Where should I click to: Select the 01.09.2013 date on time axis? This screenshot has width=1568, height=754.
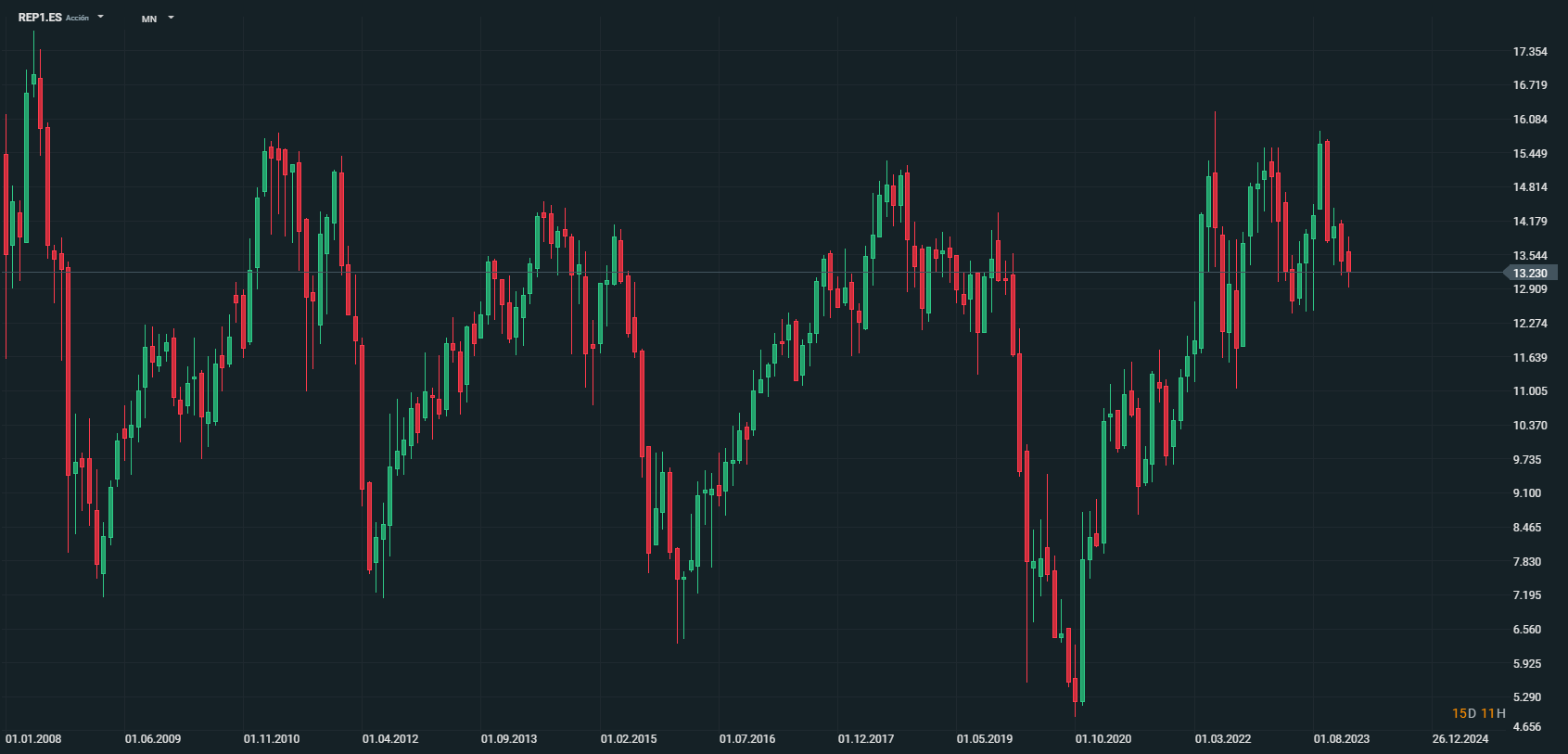point(509,739)
